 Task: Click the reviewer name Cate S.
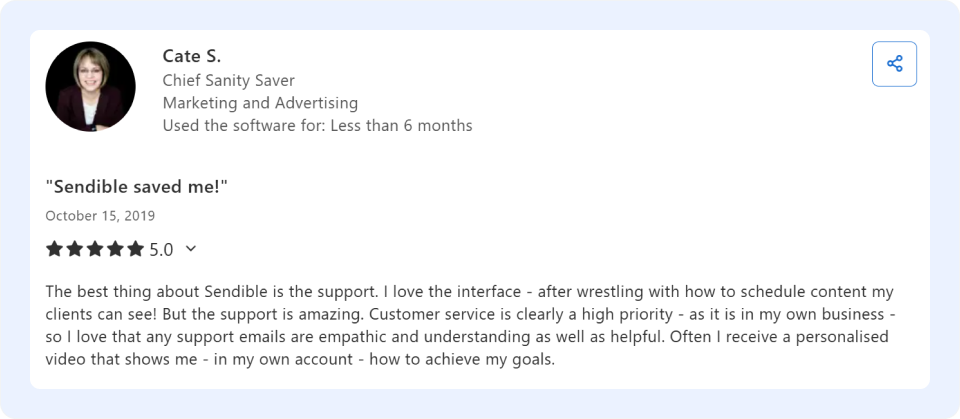pos(192,56)
